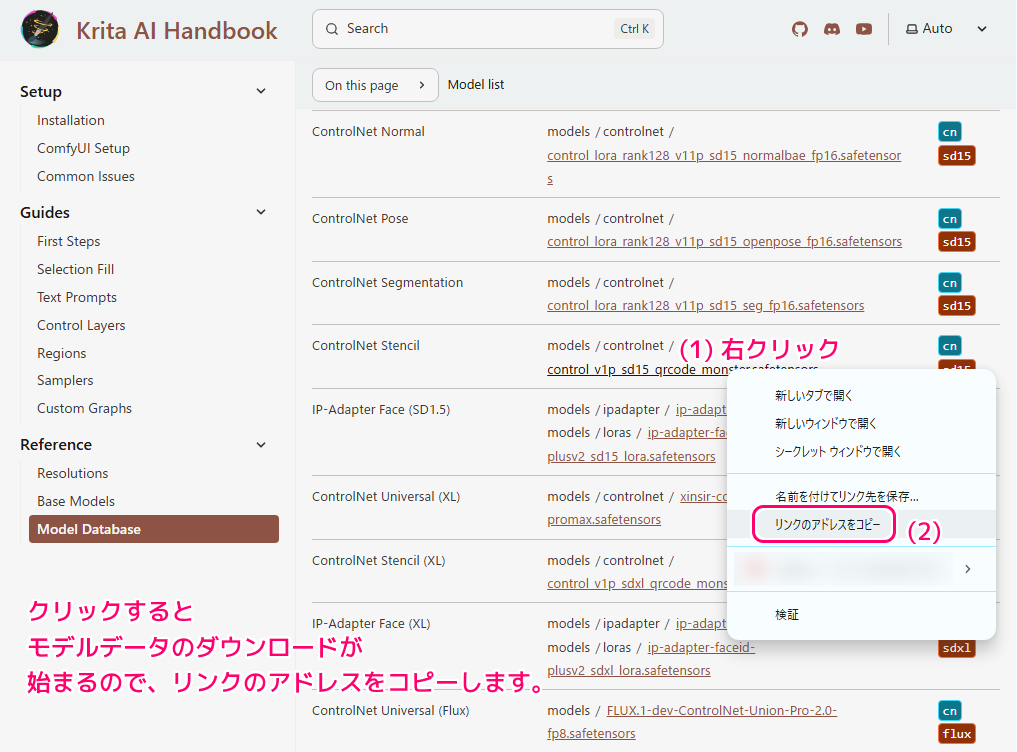Click cn badge in ControlNet Normal row
Viewport: 1017px width, 752px height.
click(950, 132)
